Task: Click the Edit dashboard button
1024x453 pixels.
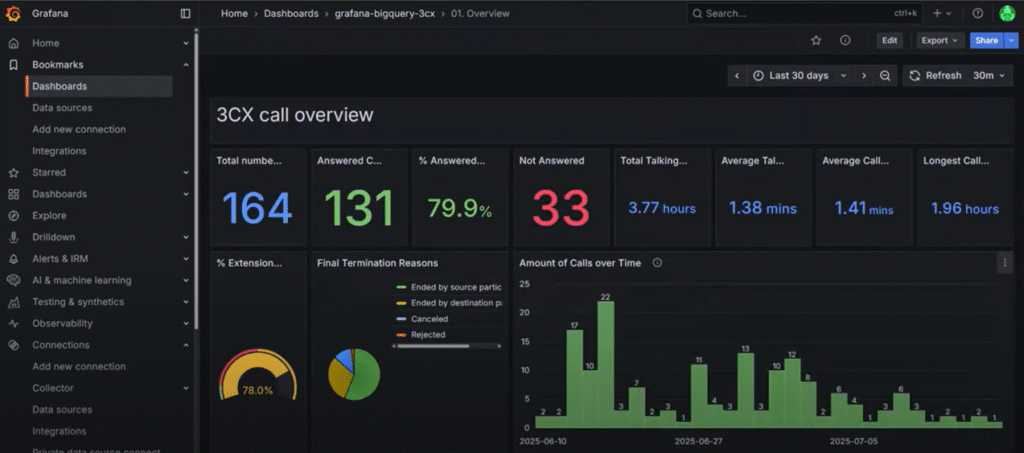Action: tap(889, 40)
